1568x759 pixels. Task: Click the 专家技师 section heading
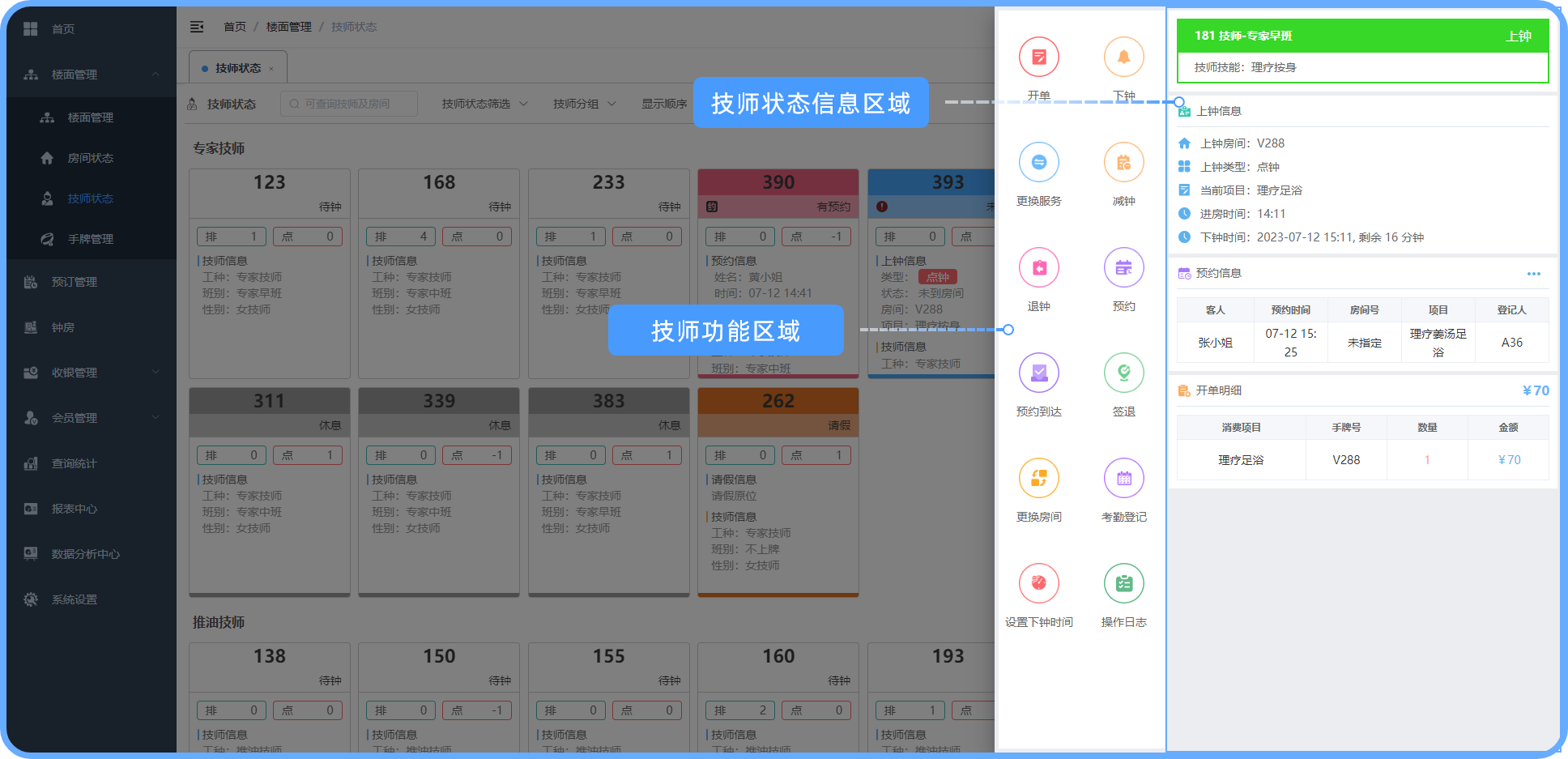[219, 148]
